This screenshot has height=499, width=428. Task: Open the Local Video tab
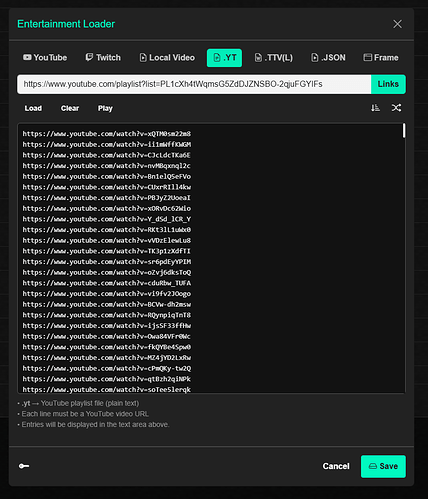click(x=167, y=58)
